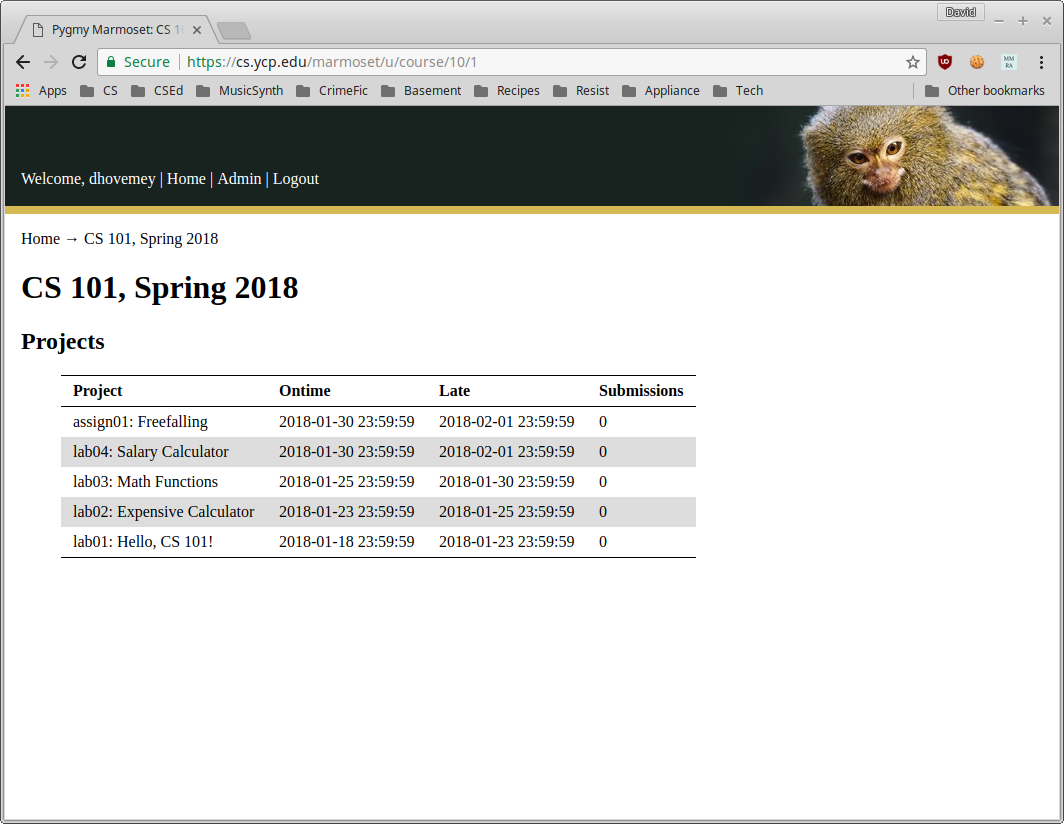Open the CS bookmarks folder
The height and width of the screenshot is (824, 1064).
pos(99,90)
